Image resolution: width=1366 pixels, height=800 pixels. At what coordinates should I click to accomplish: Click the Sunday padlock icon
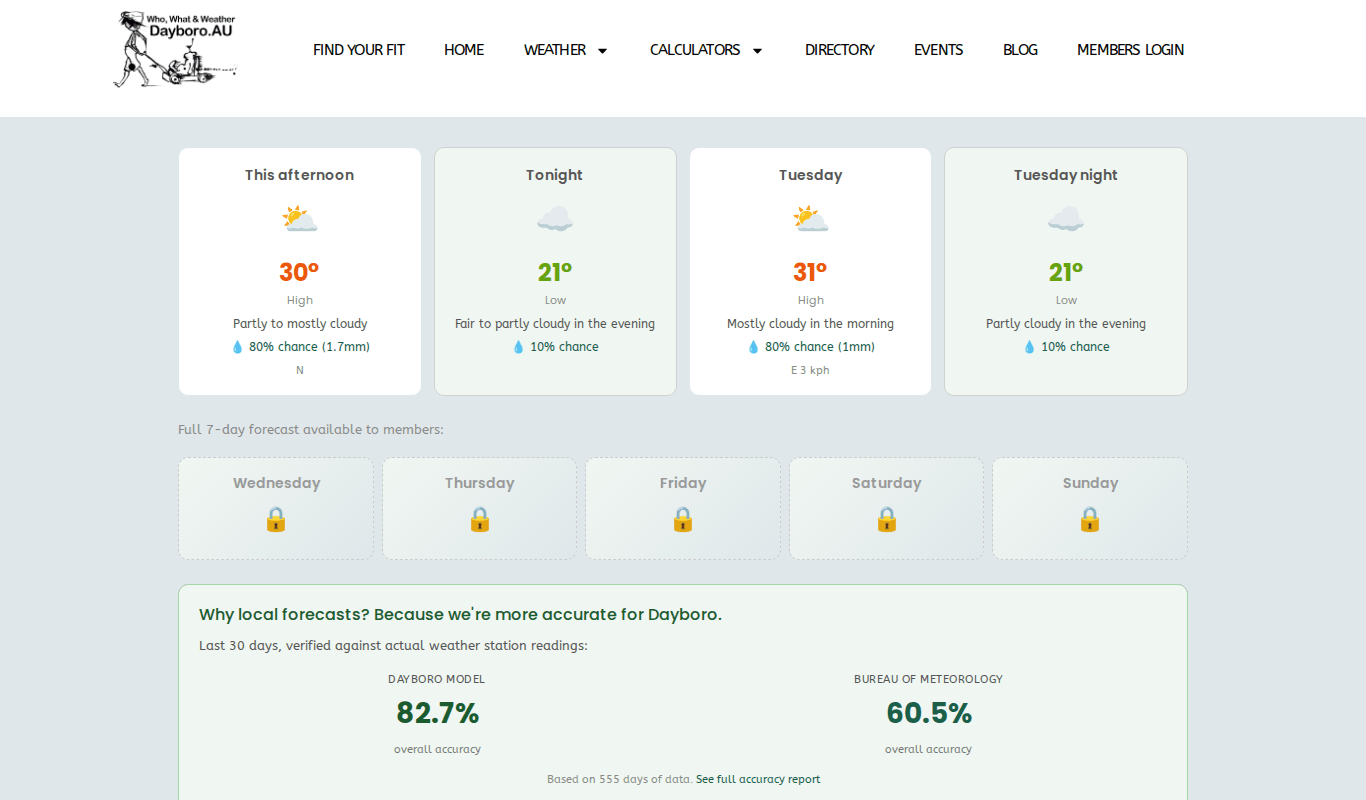pyautogui.click(x=1090, y=519)
